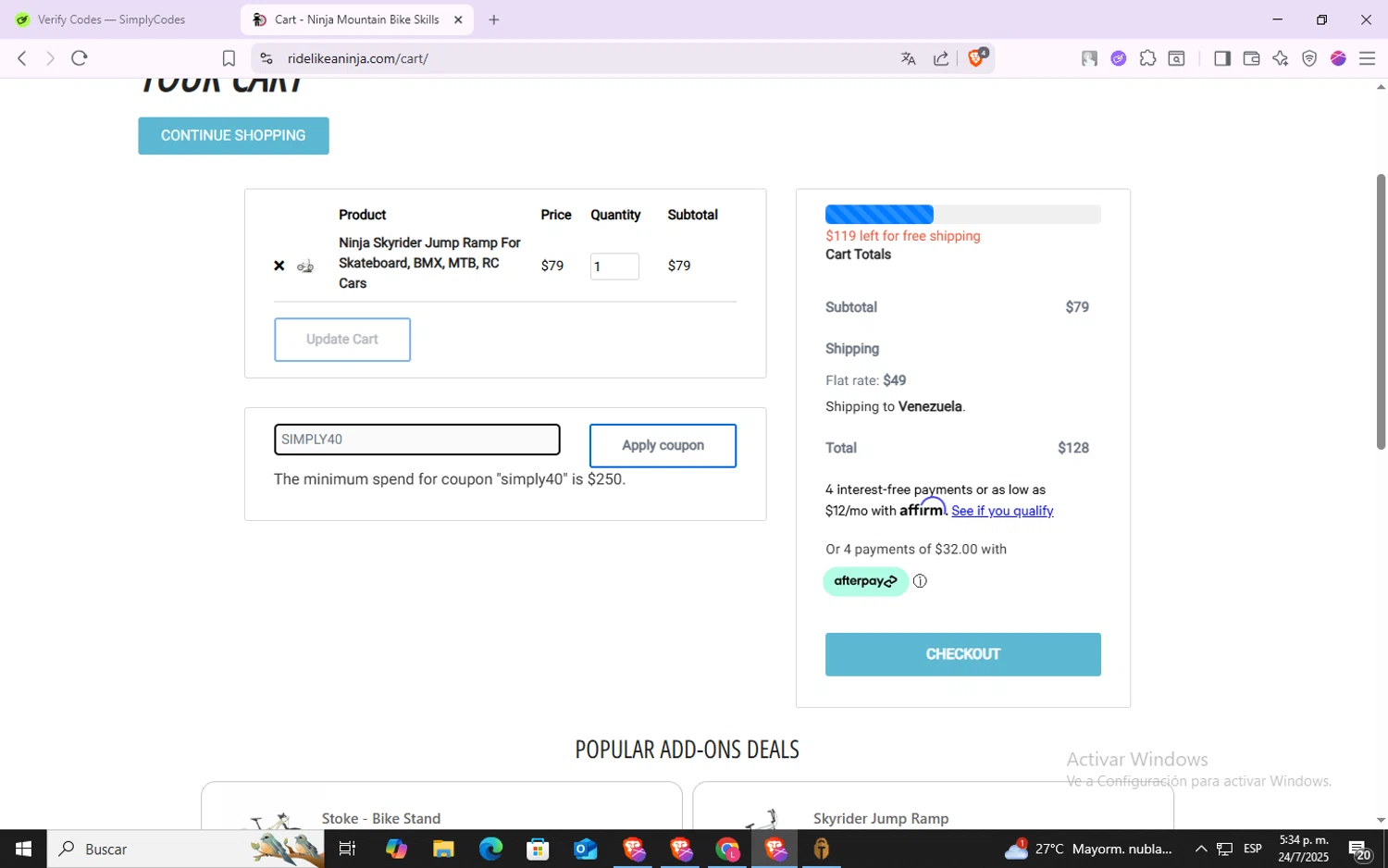The height and width of the screenshot is (868, 1388).
Task: Switch to Verify Codes — SimplyCodes tab
Action: [111, 19]
